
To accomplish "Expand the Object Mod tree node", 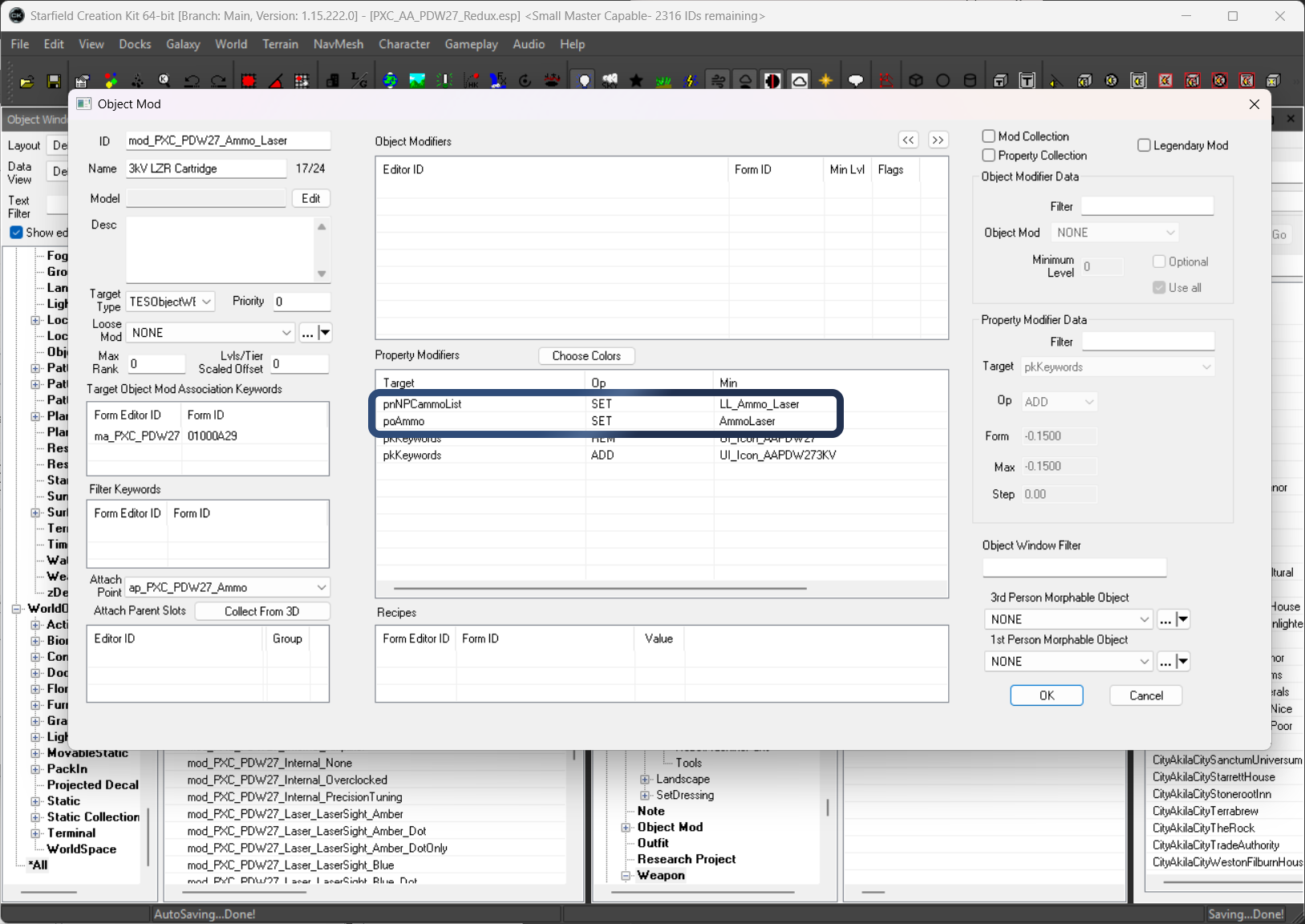I will point(626,827).
